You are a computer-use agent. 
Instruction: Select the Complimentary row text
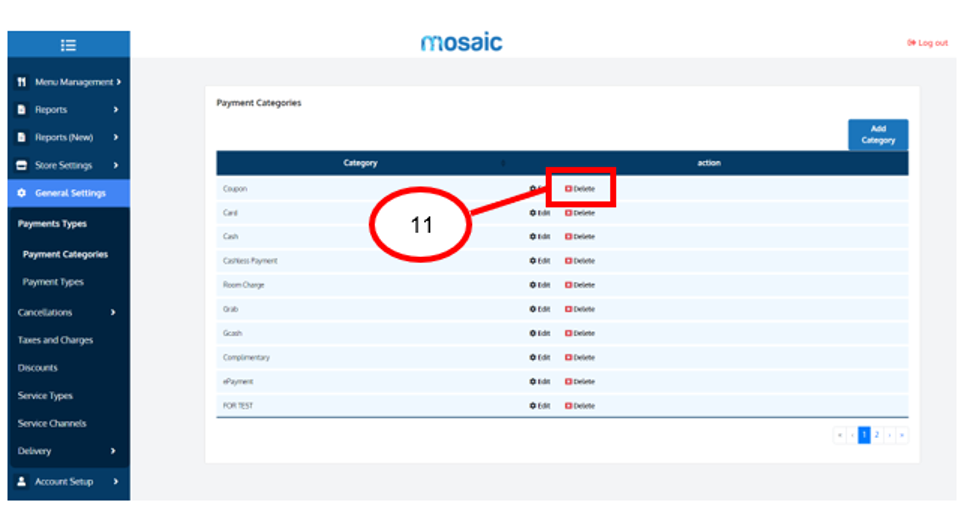(247, 357)
